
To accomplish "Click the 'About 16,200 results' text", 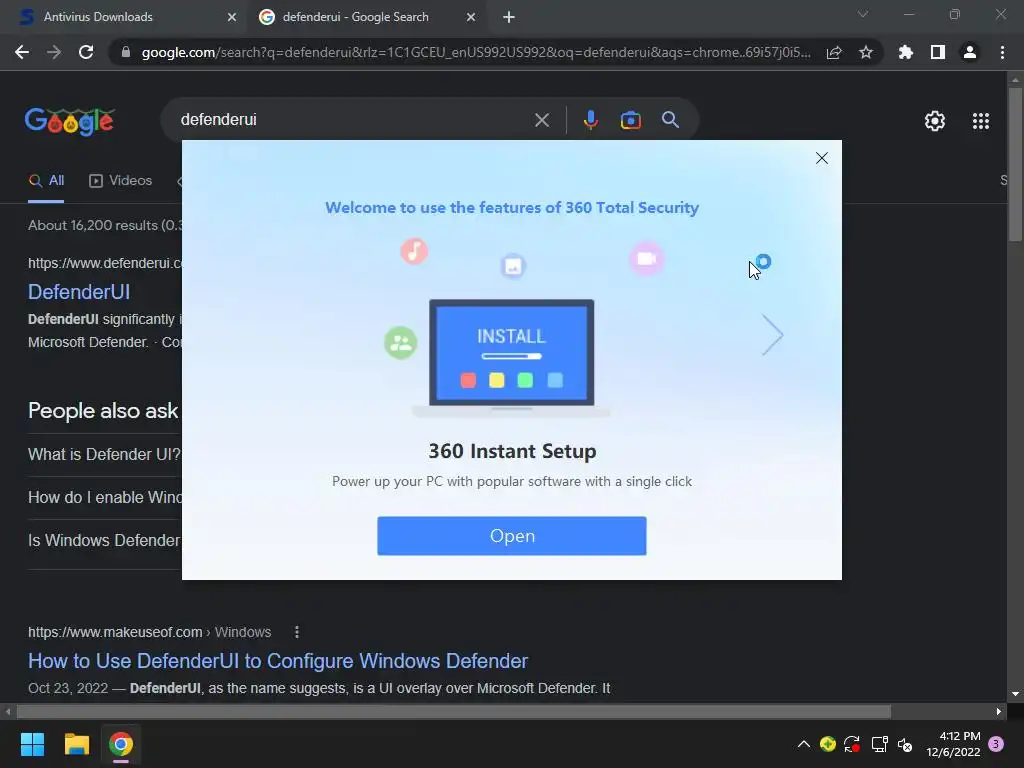I will (x=106, y=225).
